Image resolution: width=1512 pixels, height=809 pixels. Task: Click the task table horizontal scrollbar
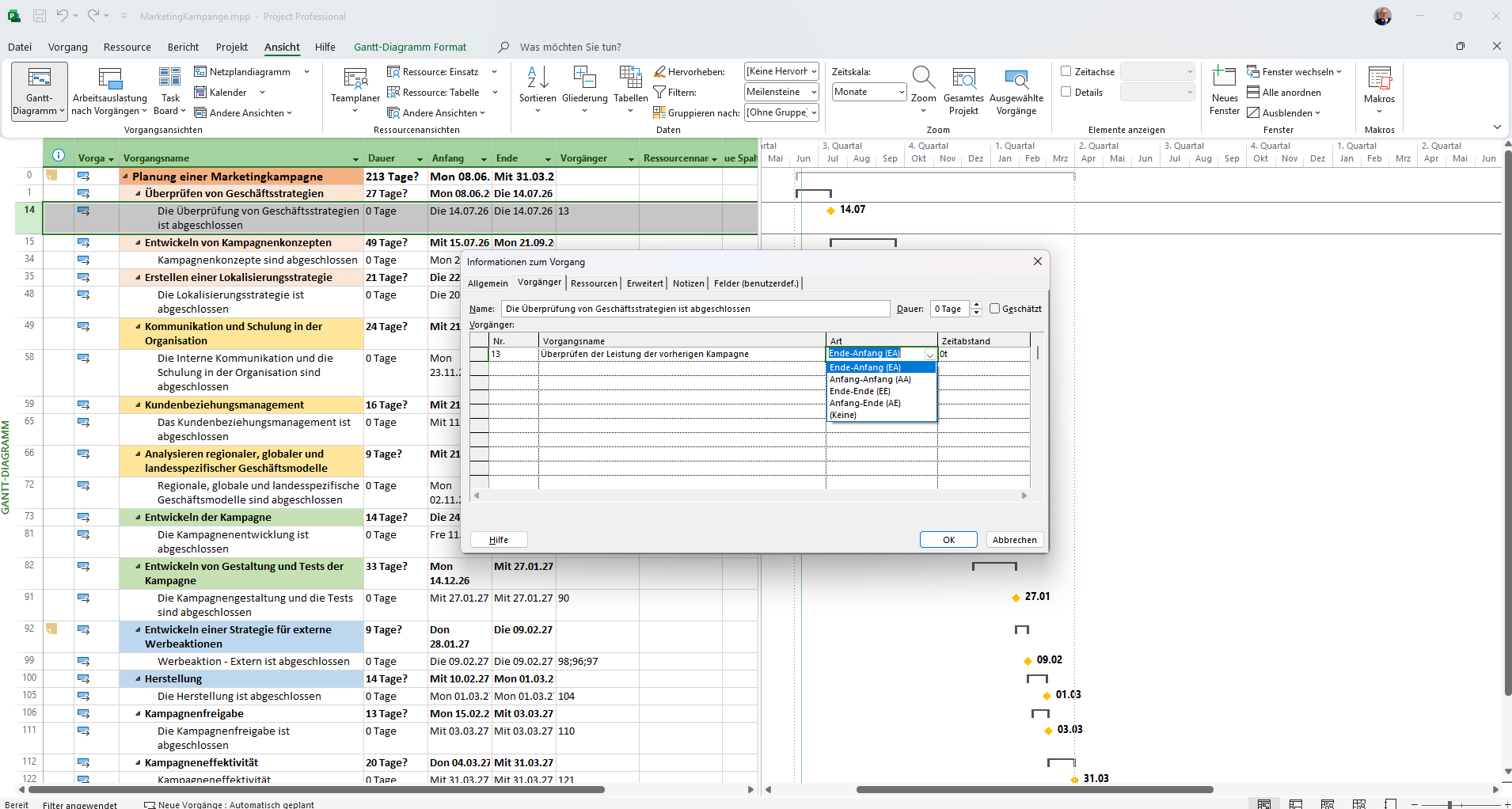317,789
